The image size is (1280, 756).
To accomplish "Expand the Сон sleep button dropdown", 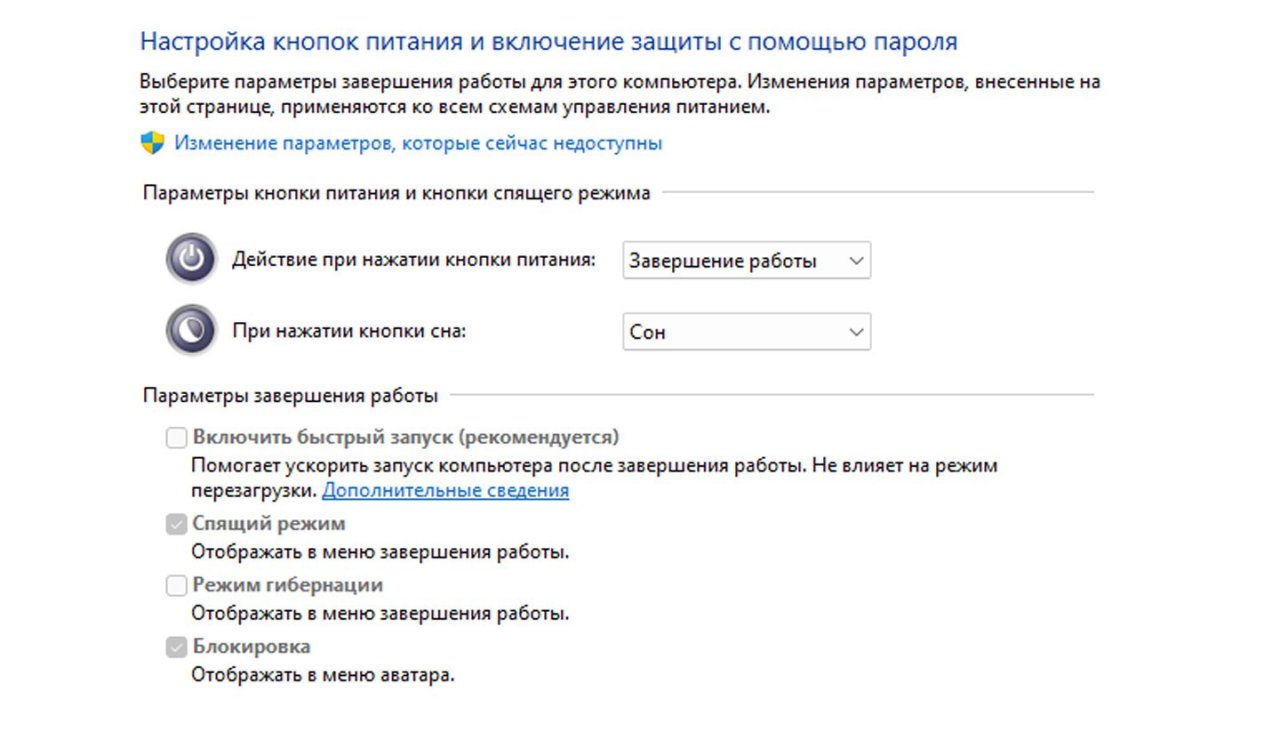I will [x=746, y=332].
